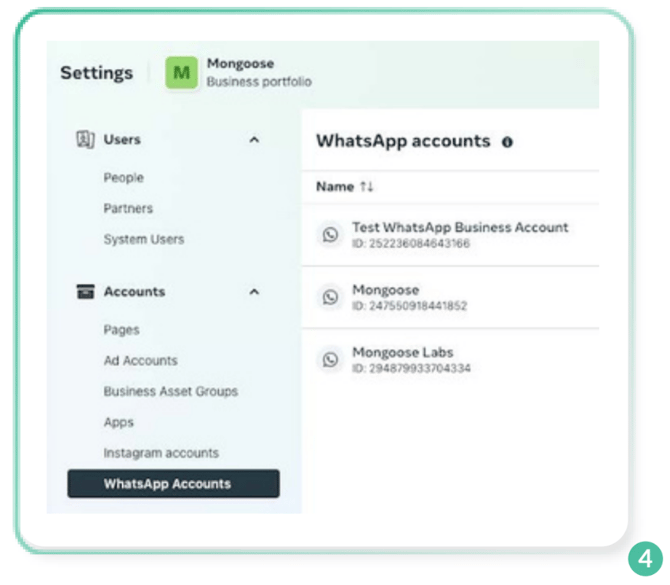The width and height of the screenshot is (670, 585).
Task: Open Pages under Accounts
Action: click(x=121, y=330)
